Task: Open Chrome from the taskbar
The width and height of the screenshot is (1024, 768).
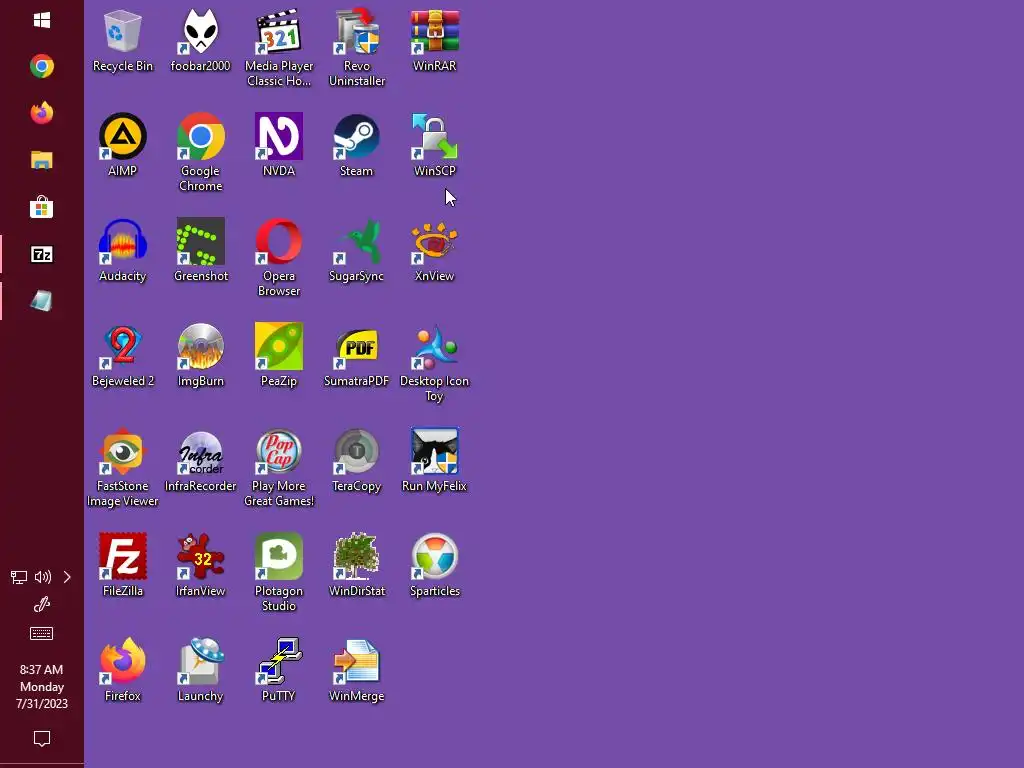Action: (x=42, y=67)
